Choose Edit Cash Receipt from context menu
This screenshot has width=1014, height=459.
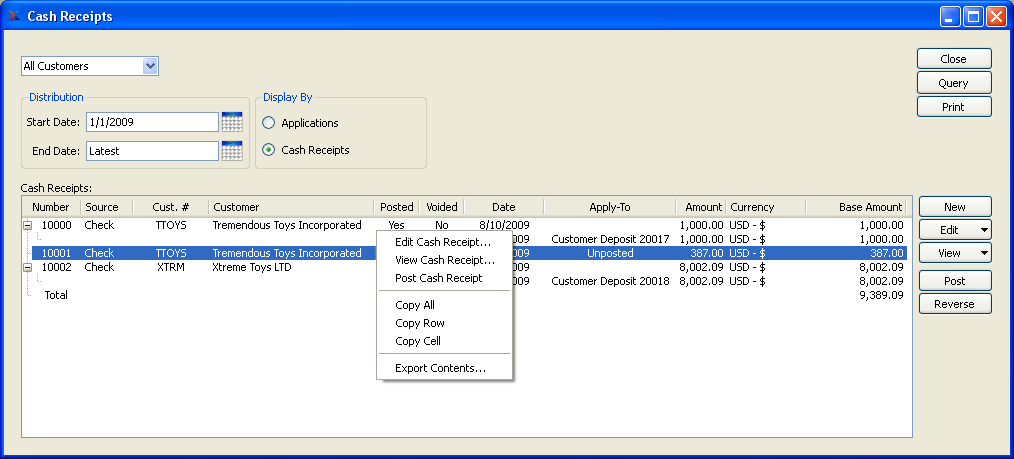[x=443, y=242]
